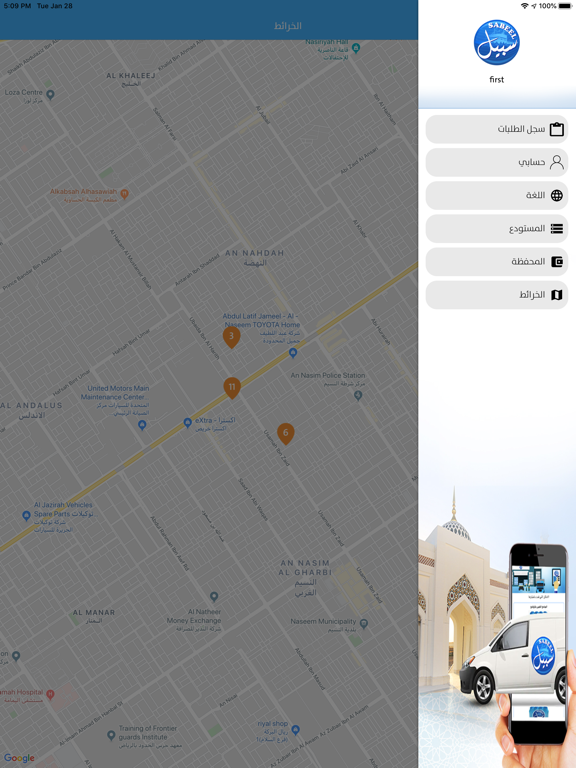Tap the van and phone promotional image
The width and height of the screenshot is (576, 768).
click(497, 627)
